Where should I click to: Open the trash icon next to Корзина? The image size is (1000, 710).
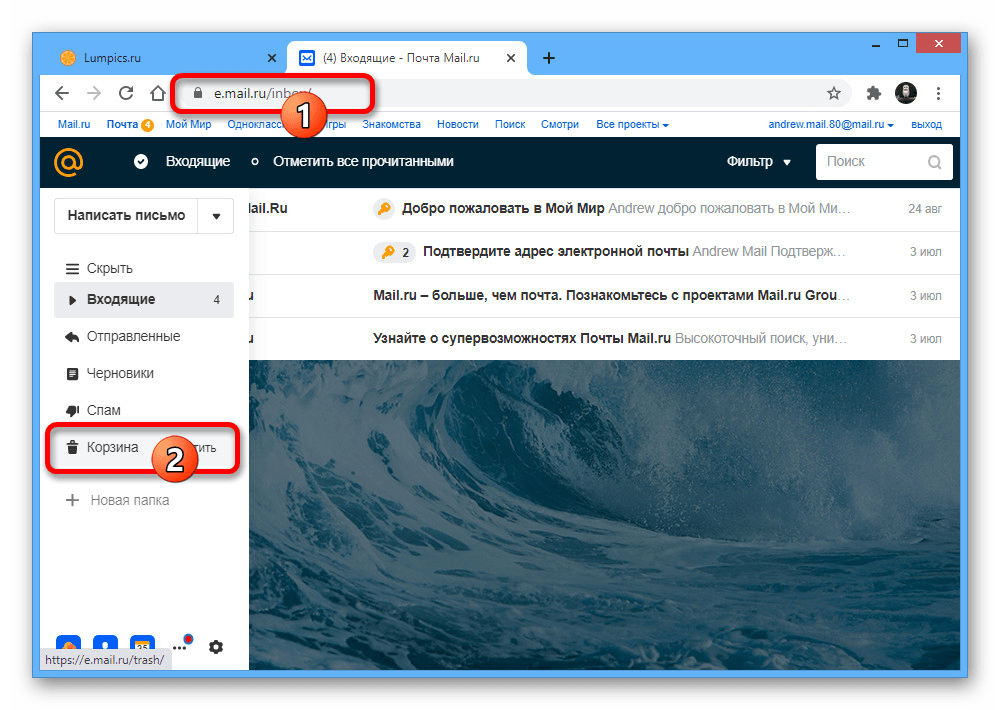pos(73,447)
